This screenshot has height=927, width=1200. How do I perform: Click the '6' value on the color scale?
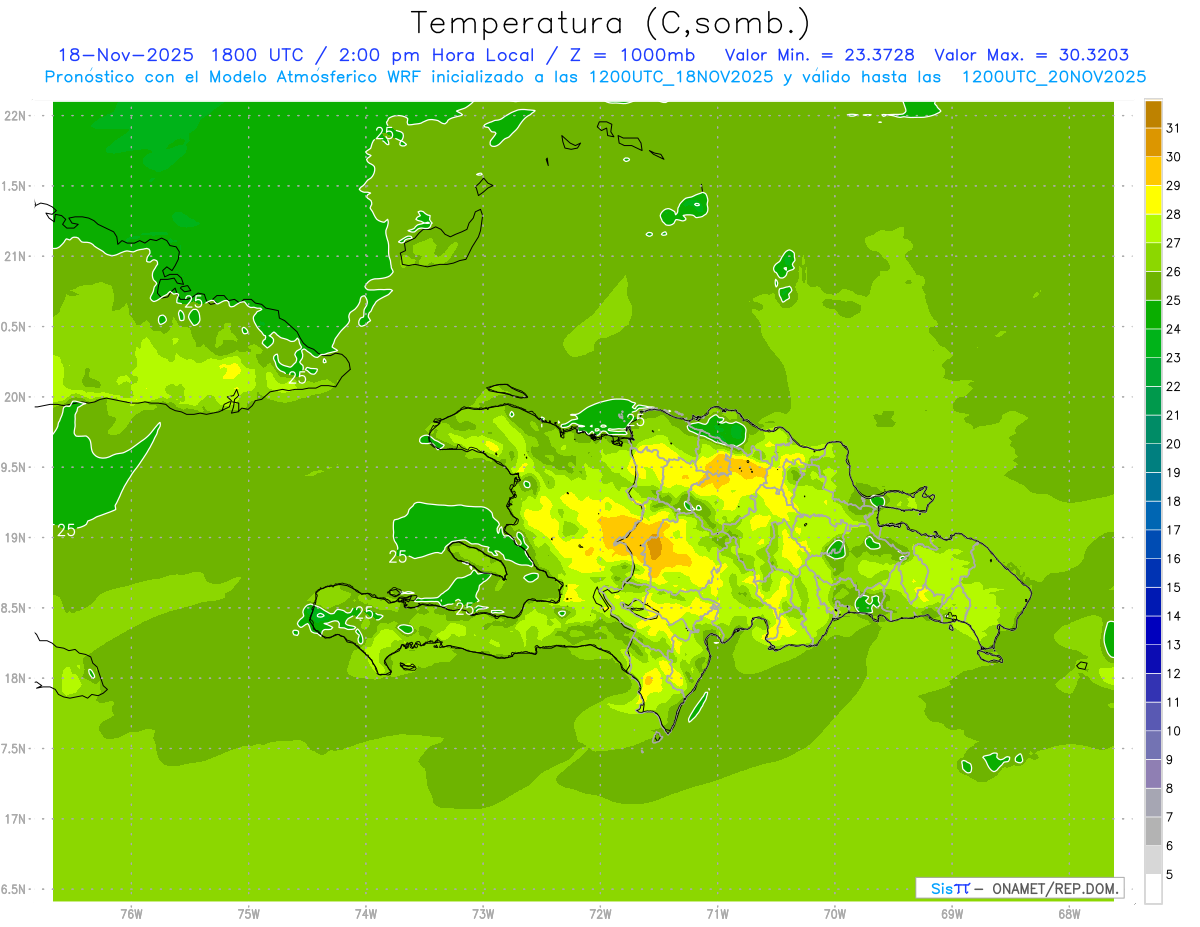pyautogui.click(x=1170, y=846)
